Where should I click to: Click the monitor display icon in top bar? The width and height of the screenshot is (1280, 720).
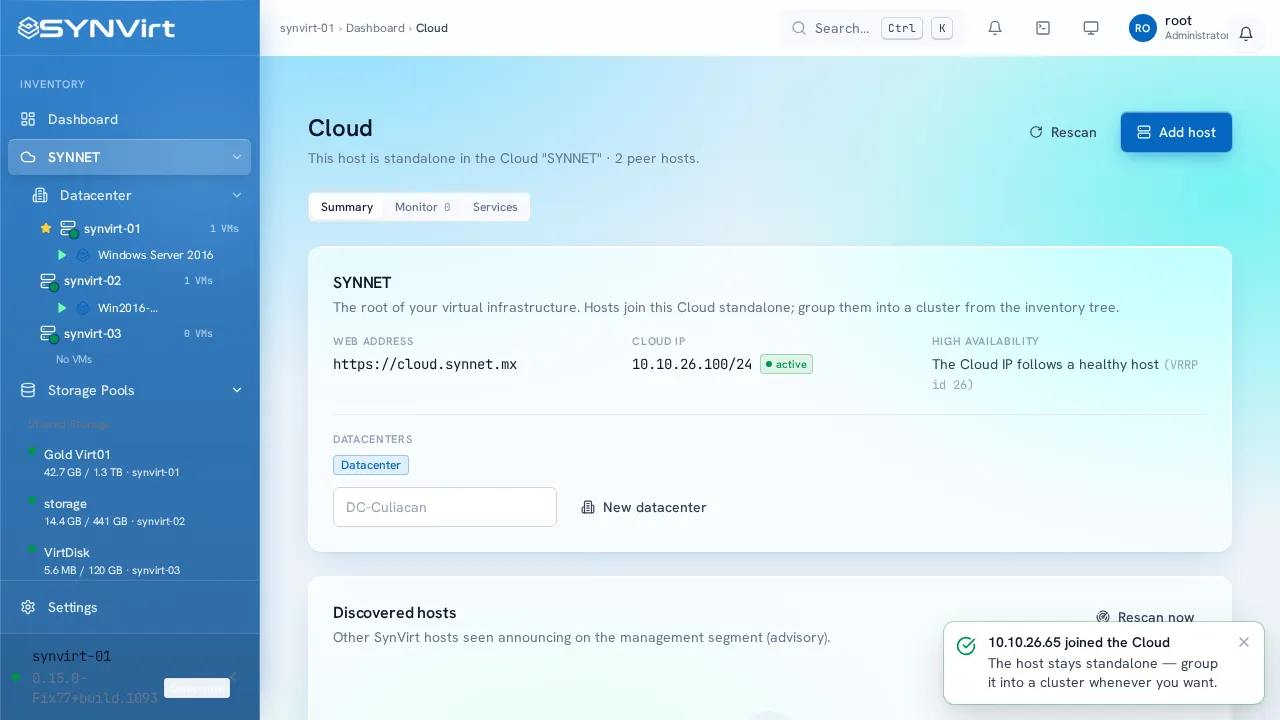click(1091, 28)
